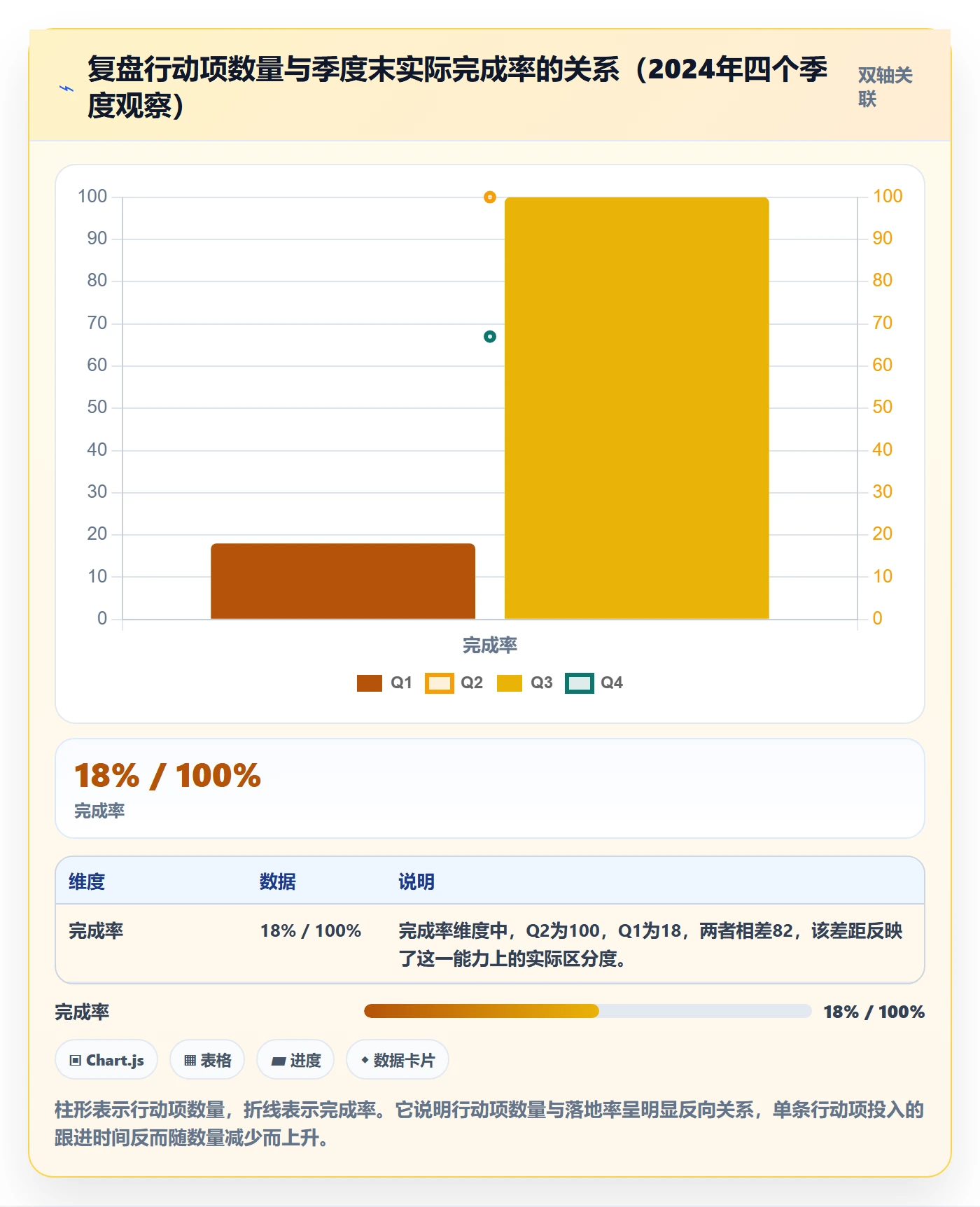Click the 说明 column header
980x1207 pixels.
pyautogui.click(x=416, y=881)
